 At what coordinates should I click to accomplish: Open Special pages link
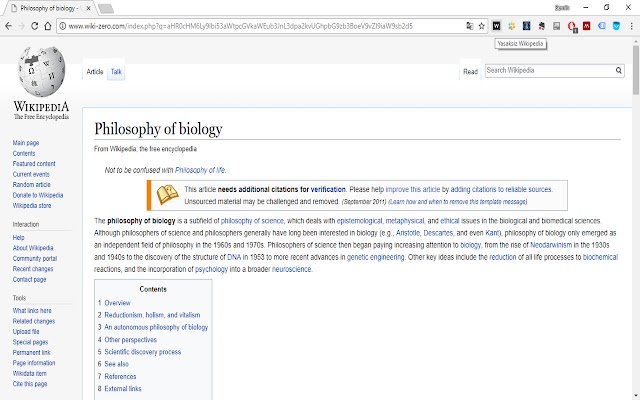tap(30, 342)
